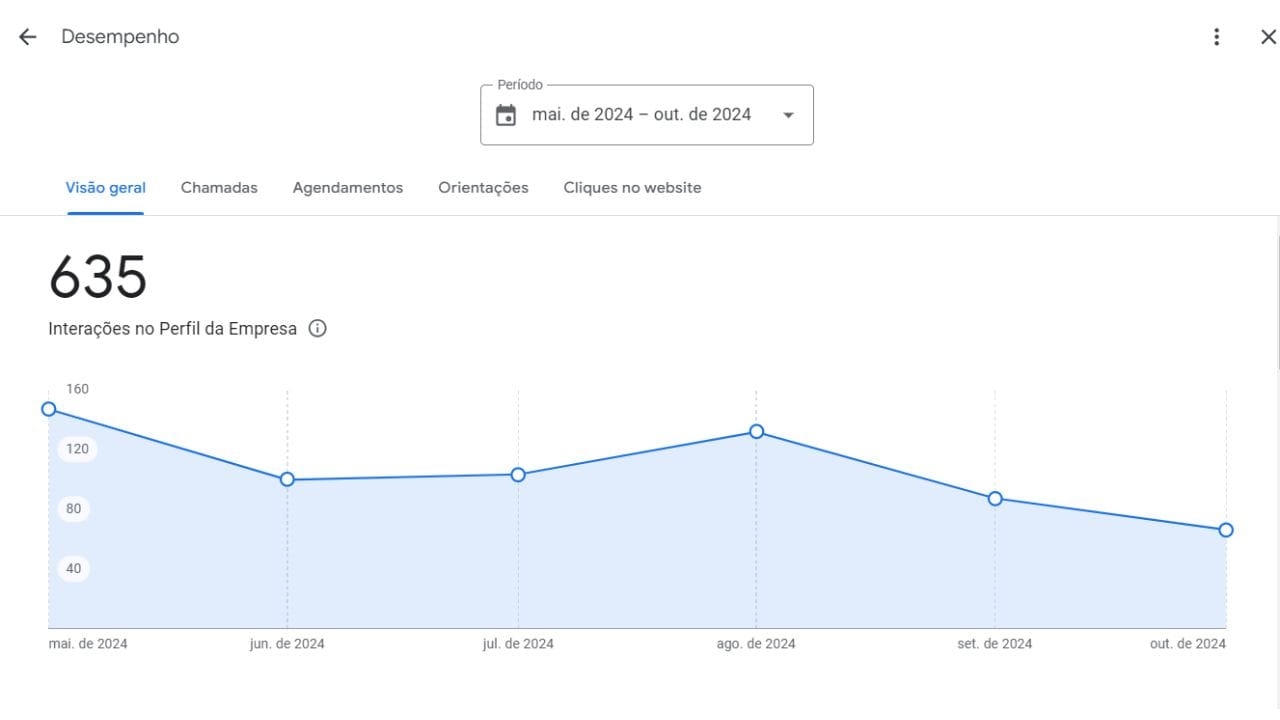The image size is (1280, 720).
Task: Click the Visão geral tab label
Action: click(105, 187)
